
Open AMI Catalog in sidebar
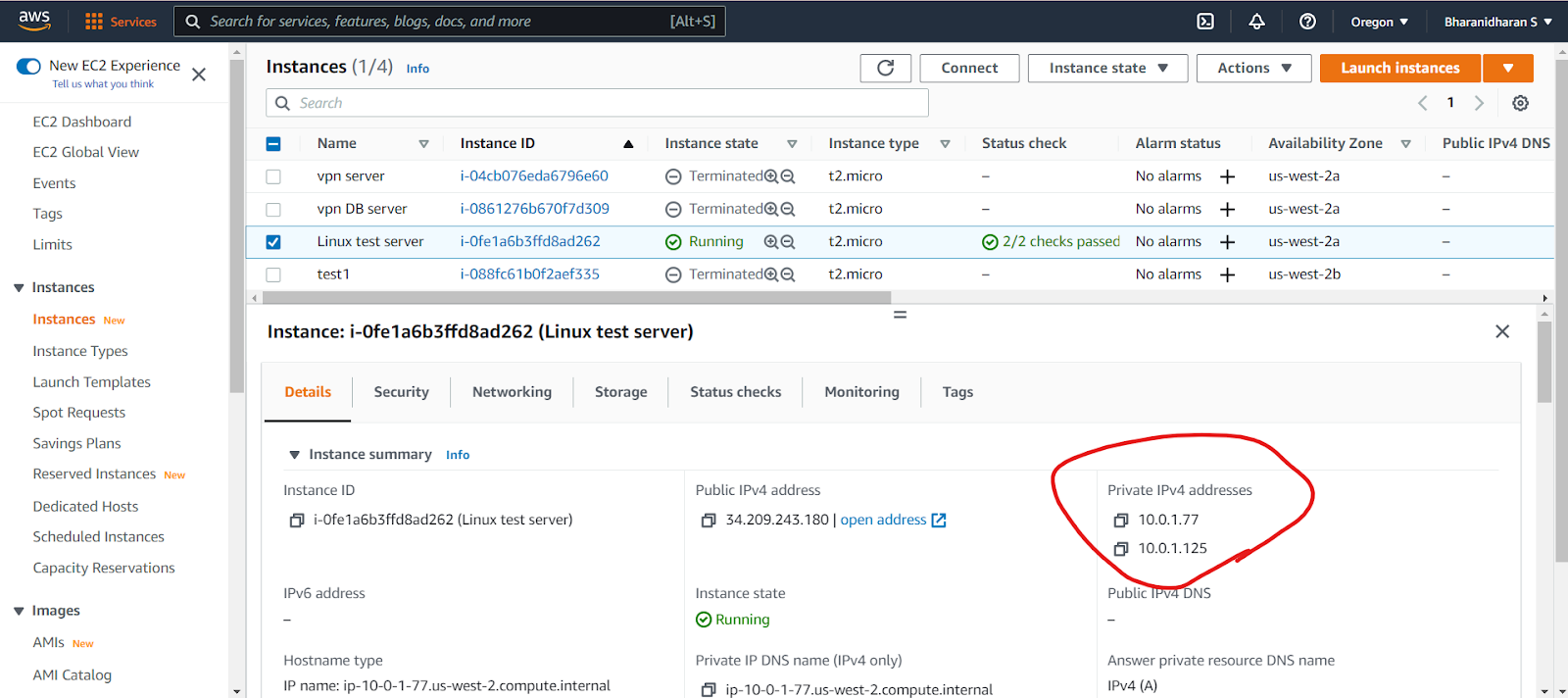(x=73, y=675)
